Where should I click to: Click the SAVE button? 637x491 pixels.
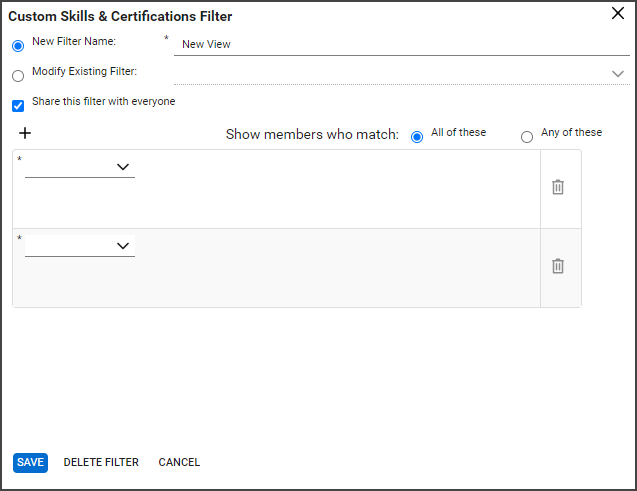point(30,463)
